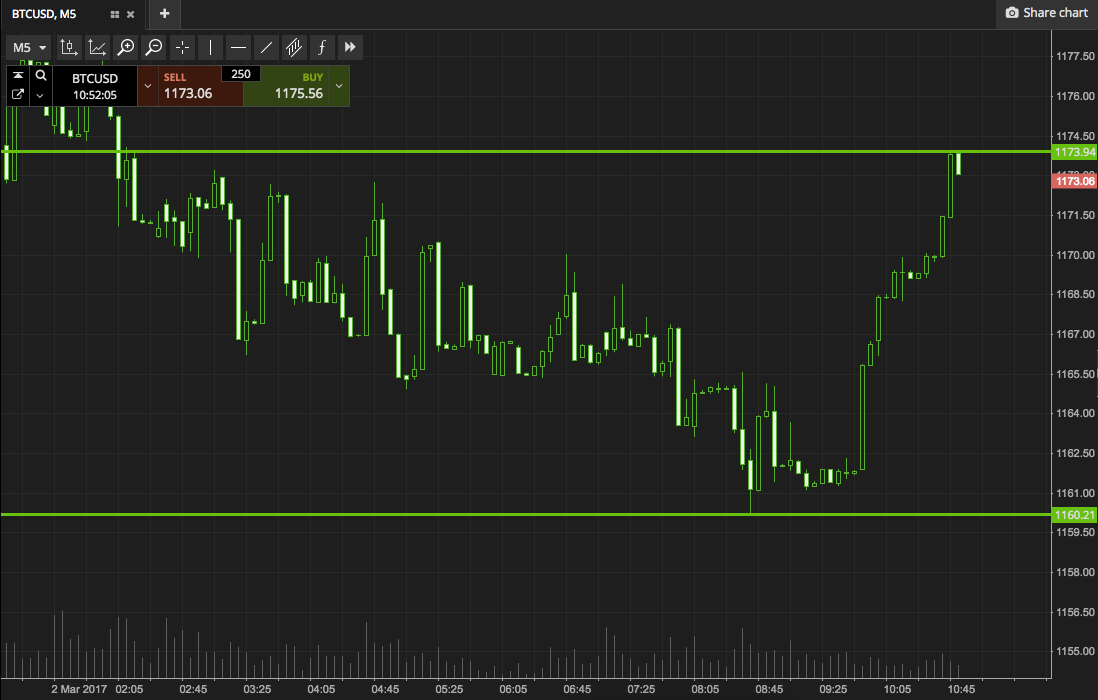Screen dimensions: 1098x700
Task: Select the line chart type icon
Action: pyautogui.click(x=97, y=48)
